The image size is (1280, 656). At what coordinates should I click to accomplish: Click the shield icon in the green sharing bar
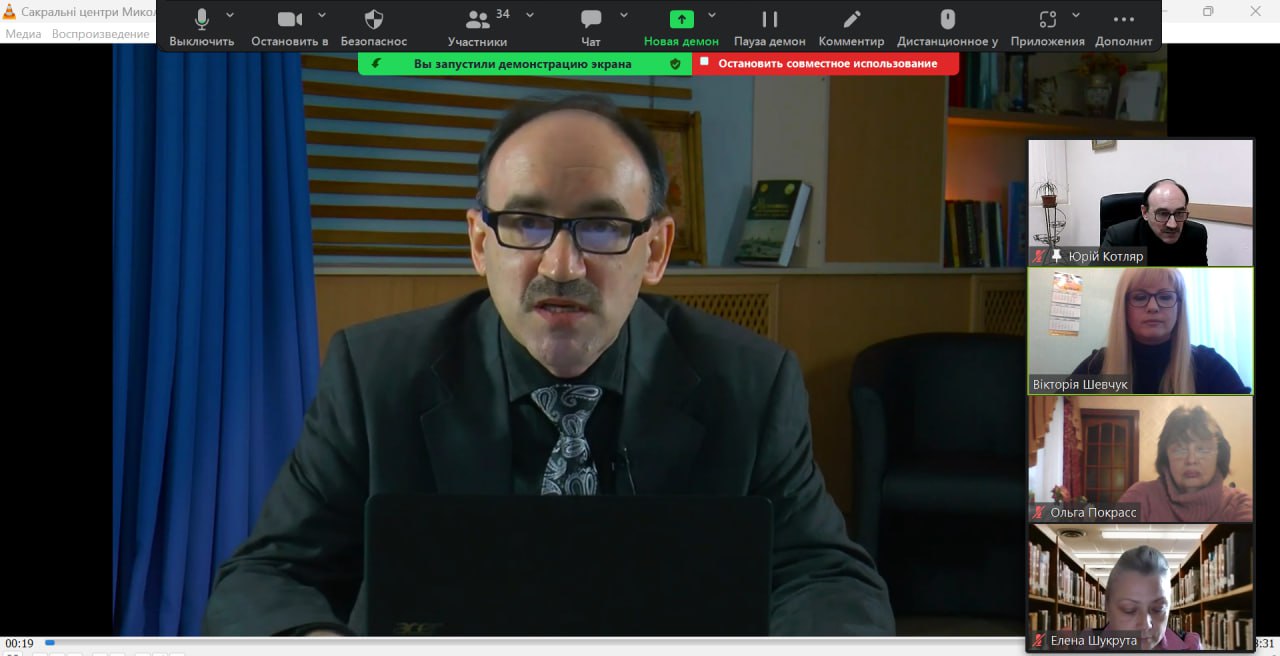[x=675, y=64]
